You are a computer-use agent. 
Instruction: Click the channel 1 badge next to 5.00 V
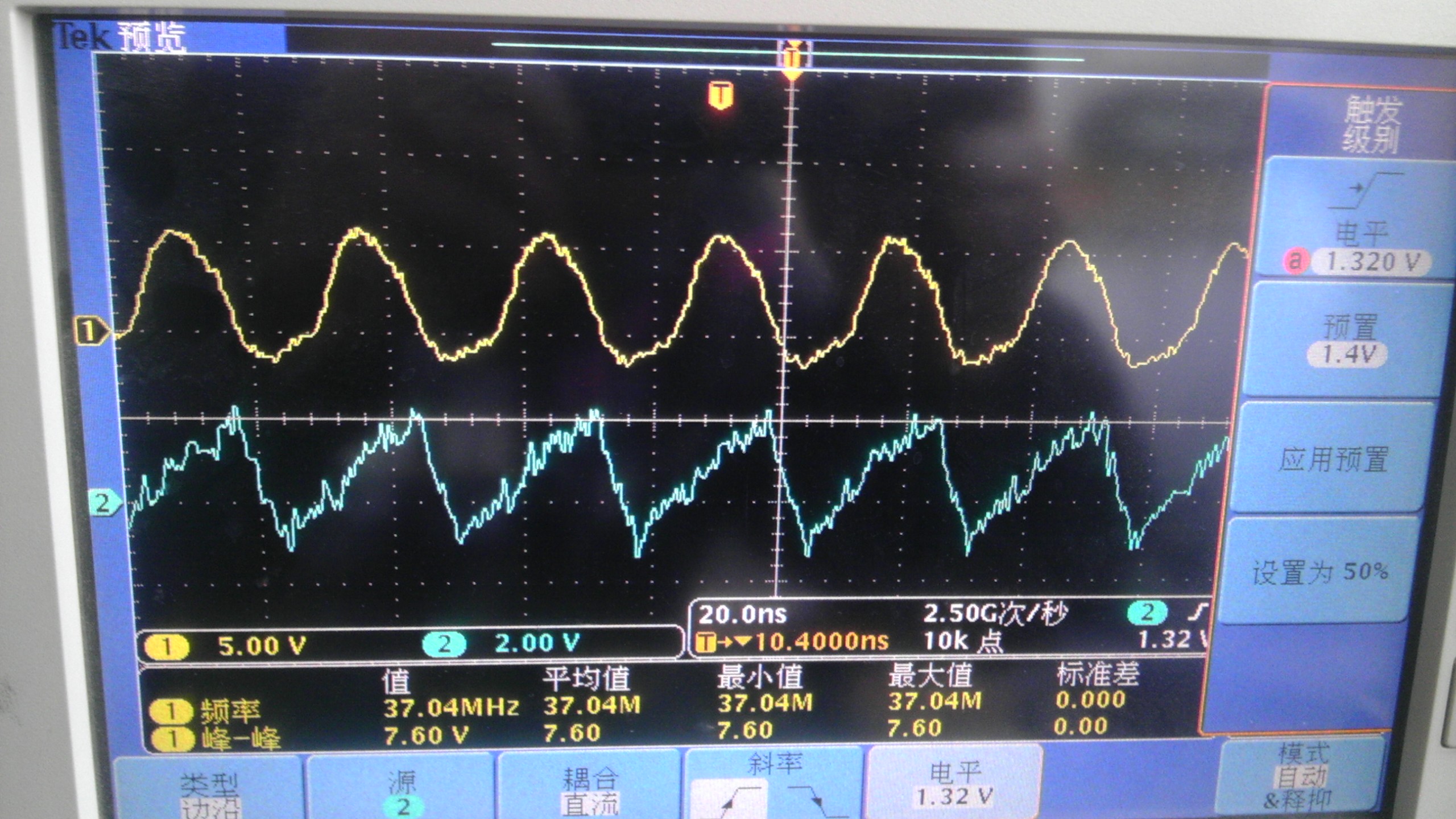166,647
